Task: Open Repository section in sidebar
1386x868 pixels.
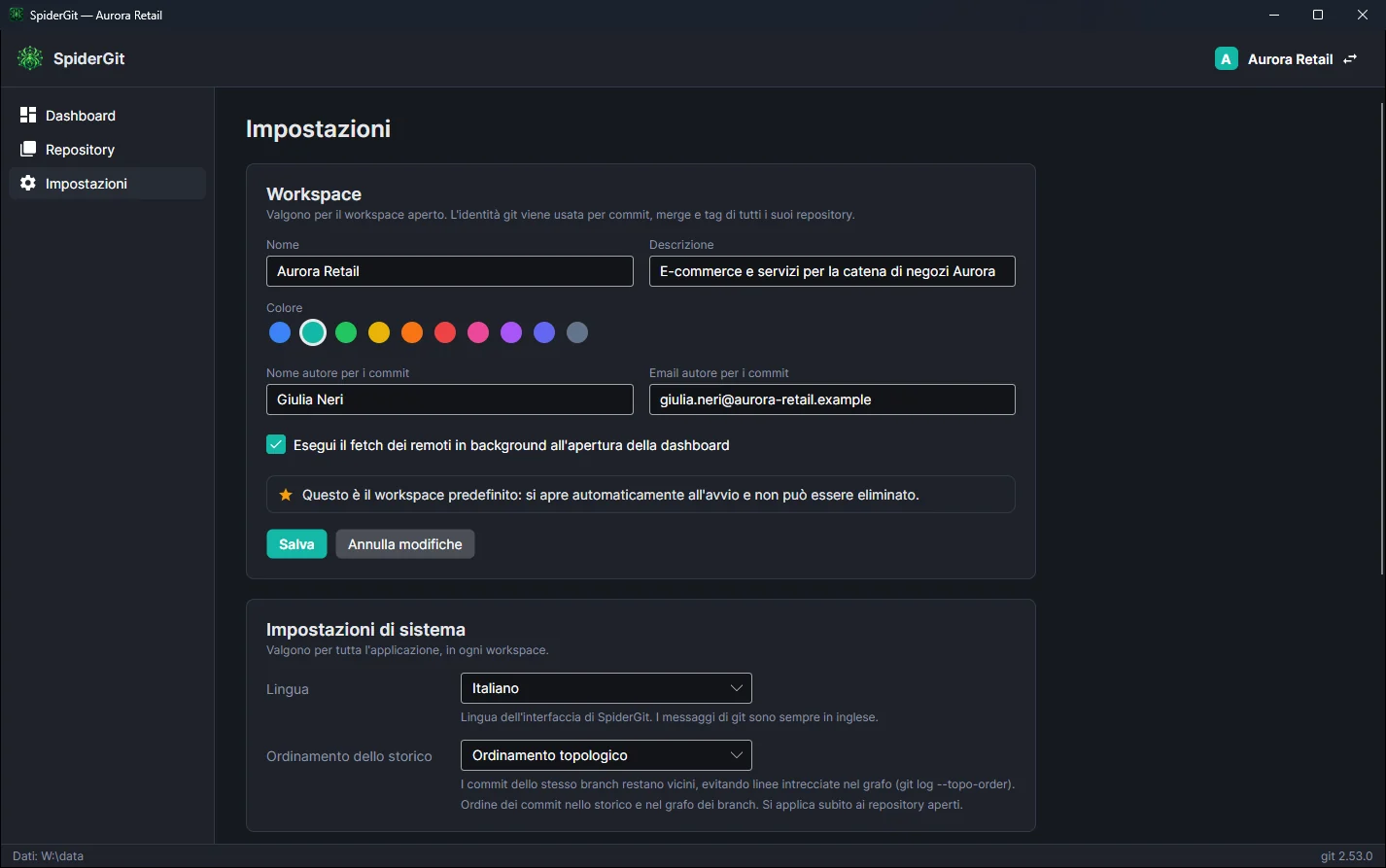Action: pyautogui.click(x=107, y=150)
